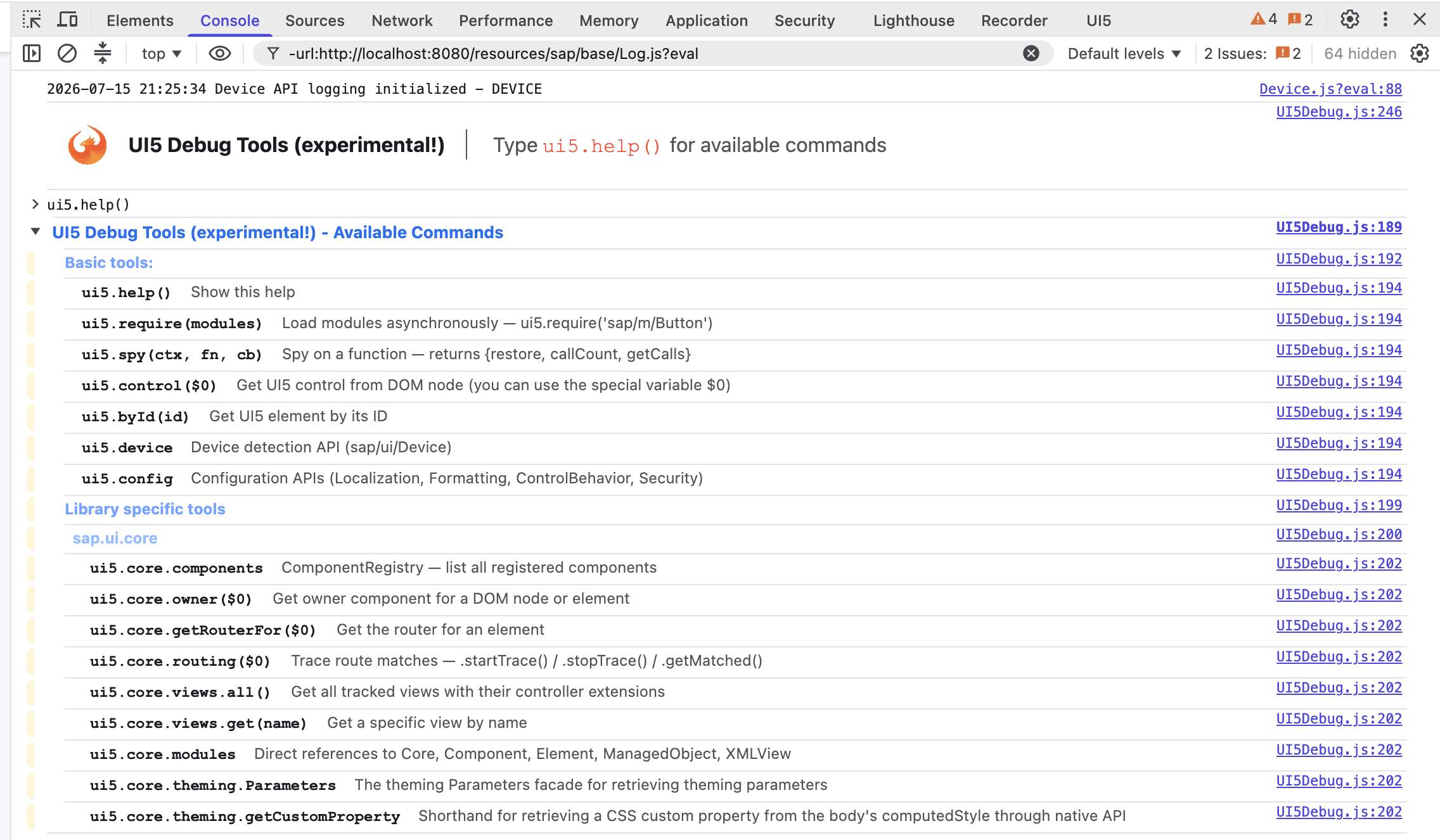Click the funnel filter icon

(273, 54)
